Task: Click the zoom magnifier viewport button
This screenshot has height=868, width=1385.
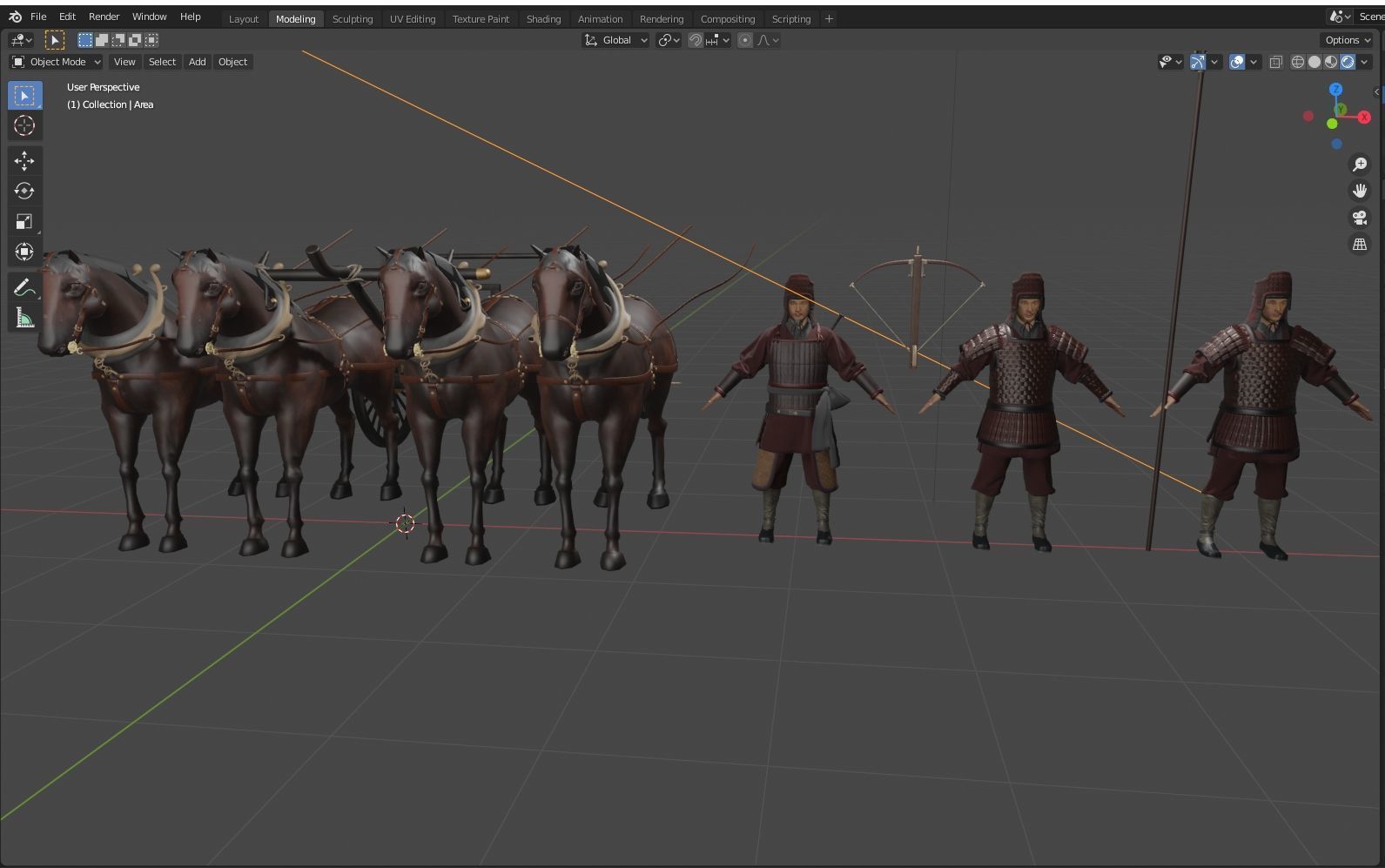Action: pyautogui.click(x=1360, y=165)
